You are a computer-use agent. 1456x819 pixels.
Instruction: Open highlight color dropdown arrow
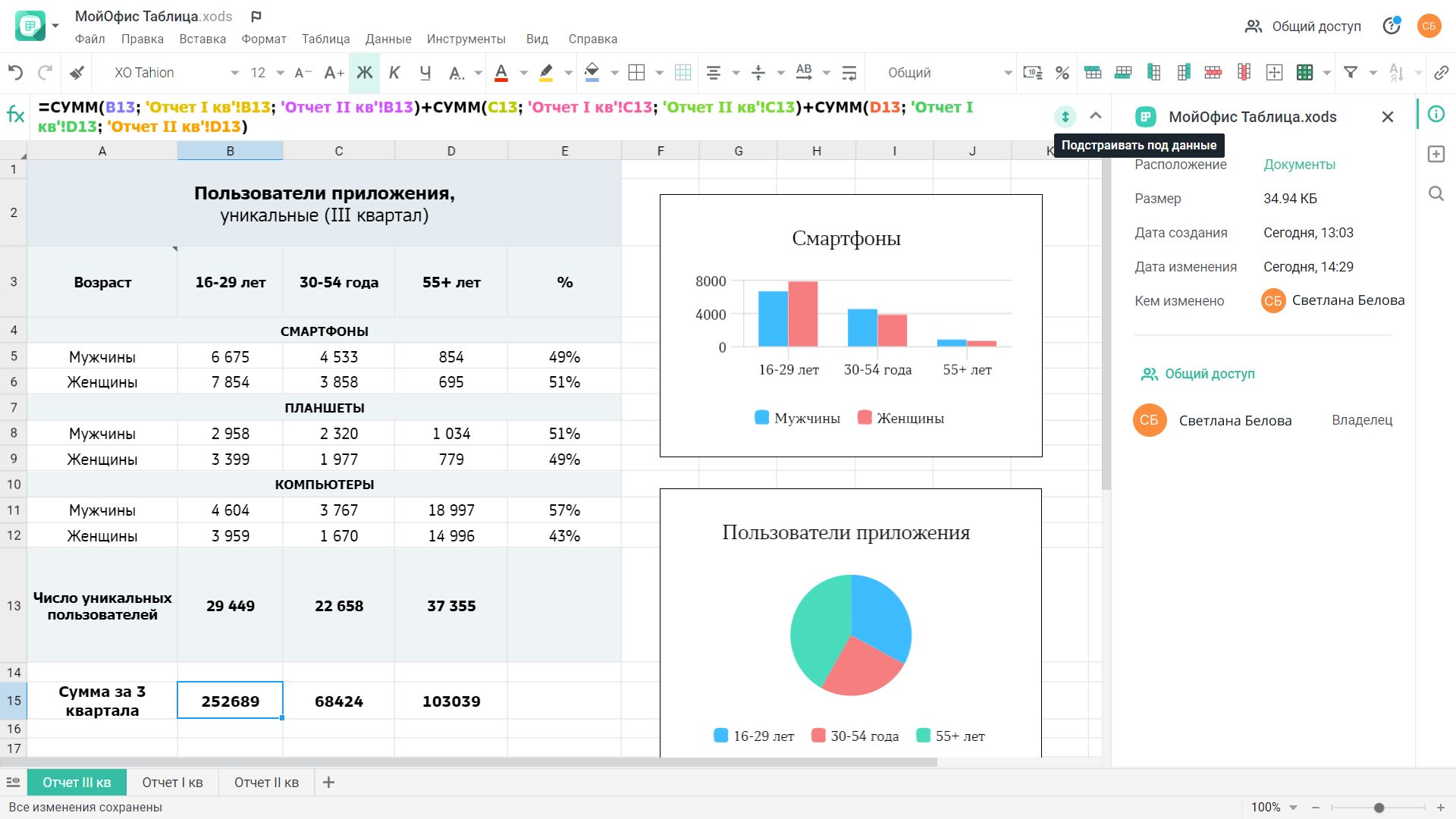click(568, 73)
